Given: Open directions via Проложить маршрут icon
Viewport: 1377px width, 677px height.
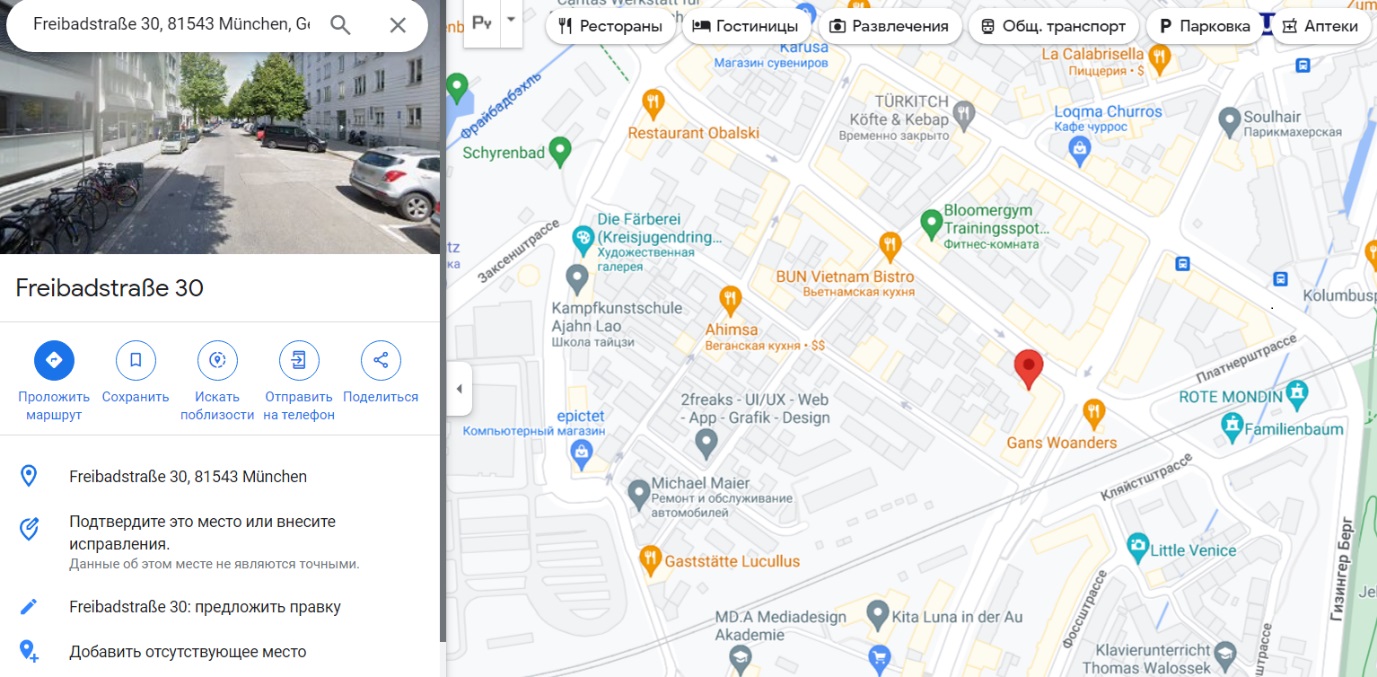Looking at the screenshot, I should pos(54,360).
